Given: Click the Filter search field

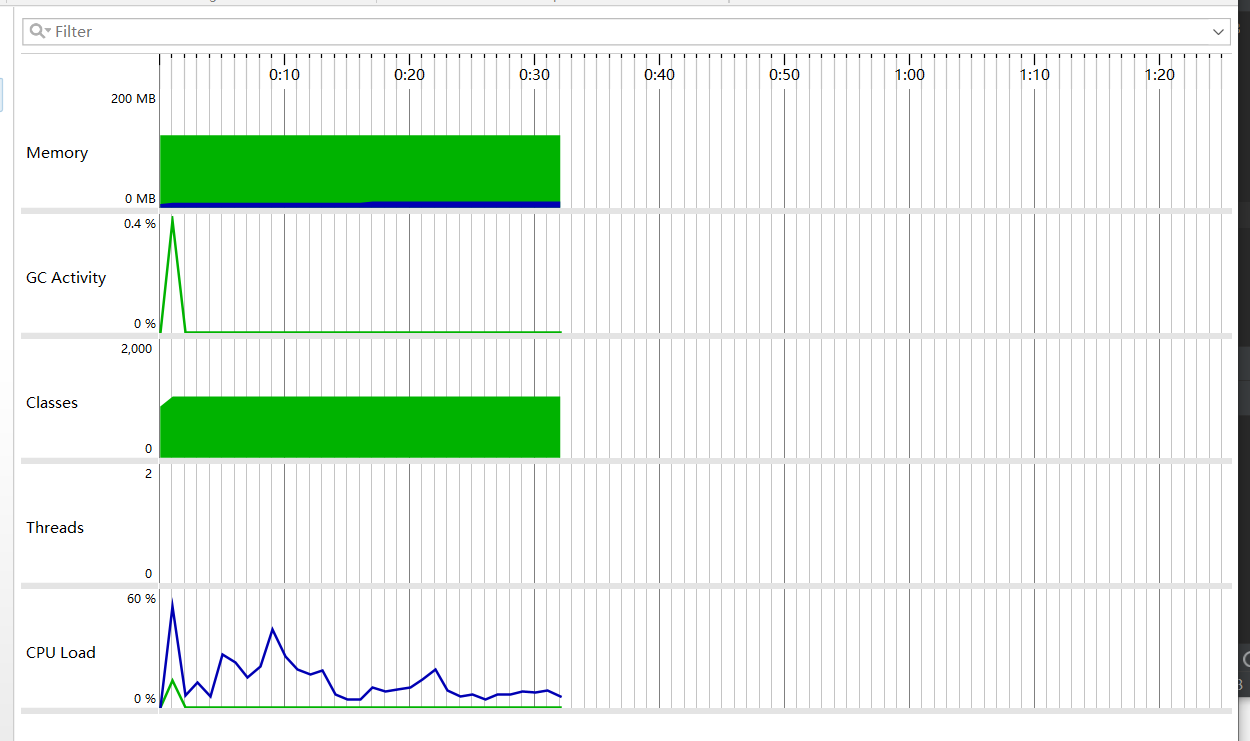Looking at the screenshot, I should click(x=626, y=31).
